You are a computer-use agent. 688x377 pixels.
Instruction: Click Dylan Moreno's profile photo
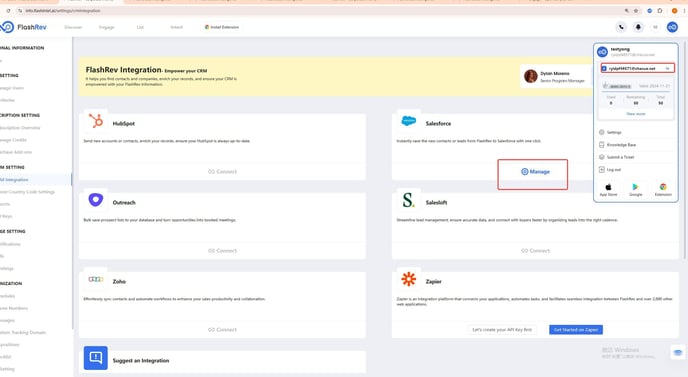530,76
